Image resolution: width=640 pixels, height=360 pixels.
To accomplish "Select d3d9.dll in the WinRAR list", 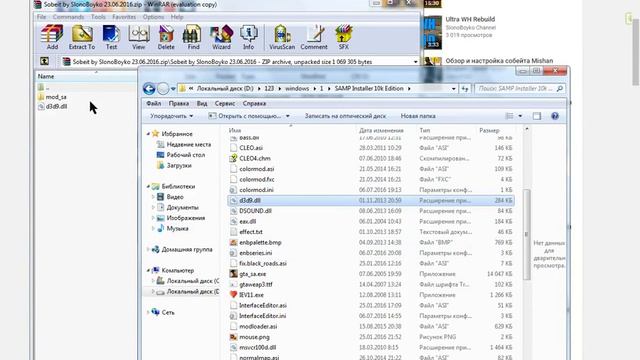I will (x=53, y=107).
